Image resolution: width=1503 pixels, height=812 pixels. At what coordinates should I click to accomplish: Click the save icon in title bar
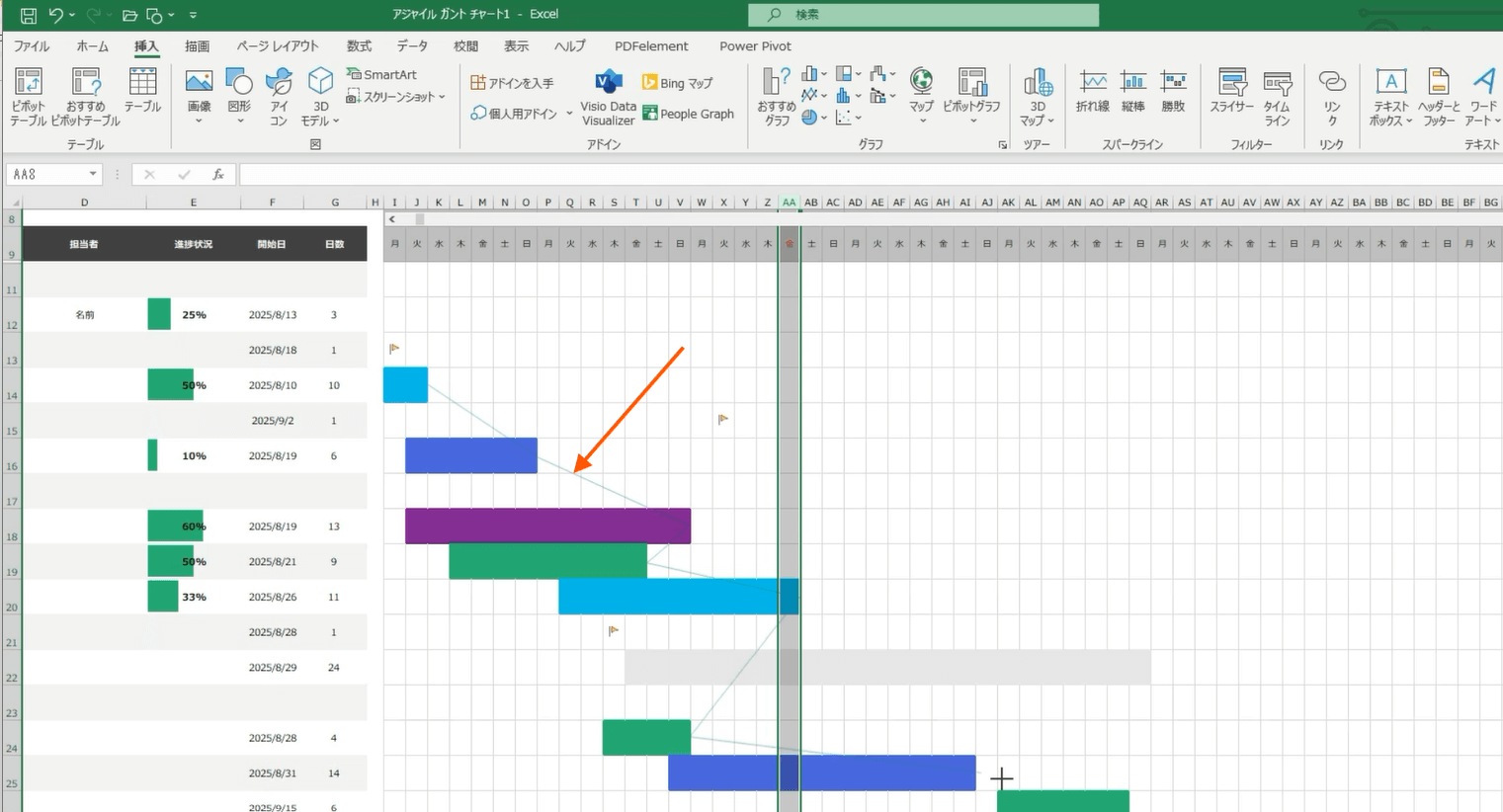(x=28, y=15)
